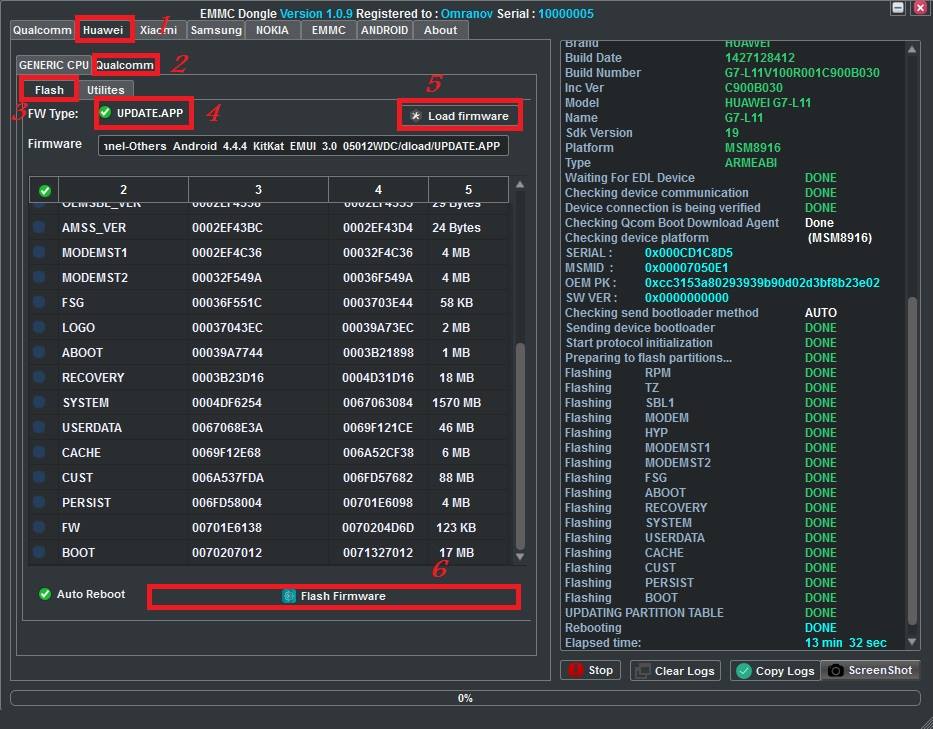The image size is (933, 729).
Task: Open the EMMC tab
Action: click(328, 30)
